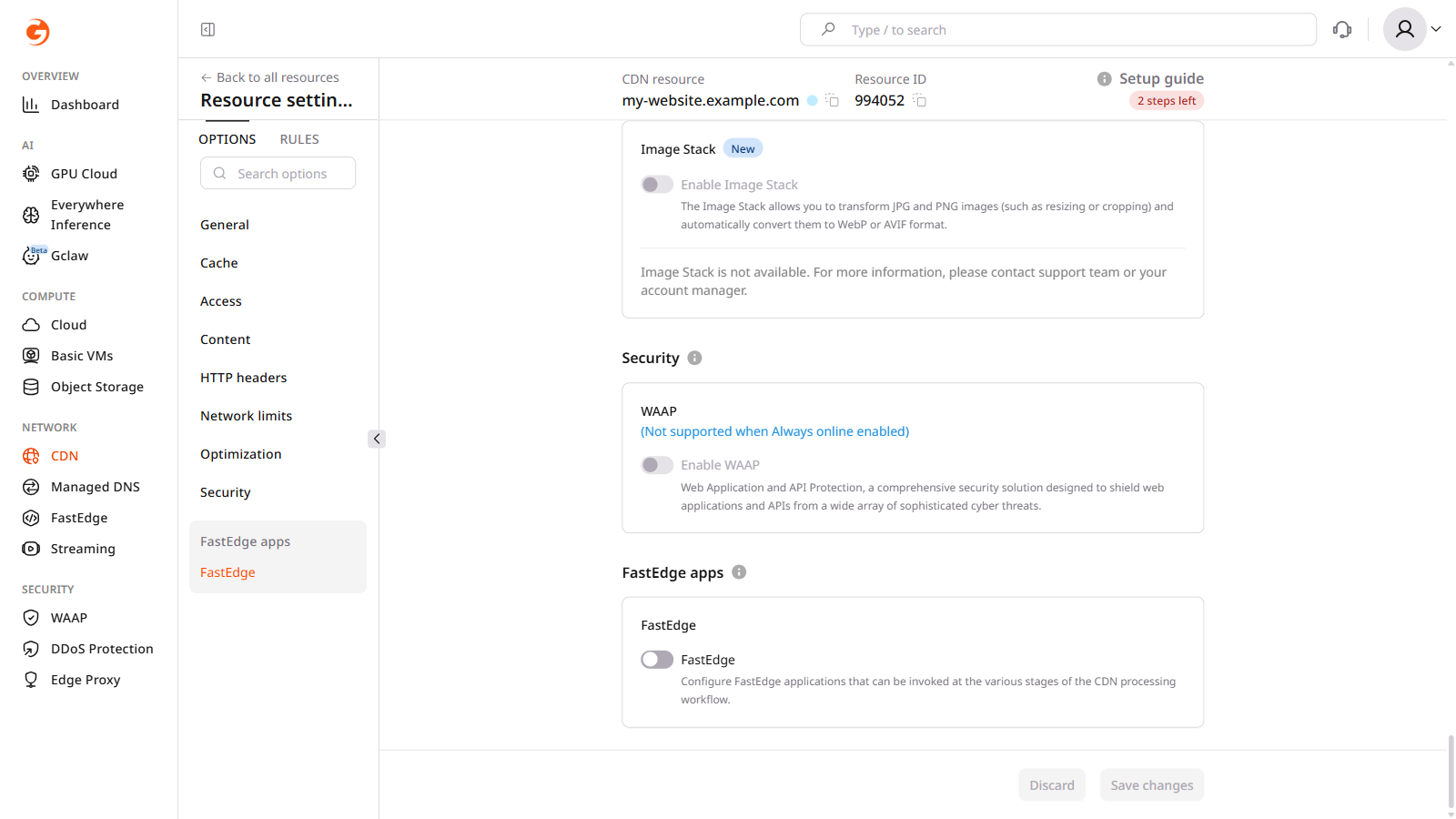Click the CDN globe icon
The image size is (1456, 819).
pyautogui.click(x=31, y=456)
